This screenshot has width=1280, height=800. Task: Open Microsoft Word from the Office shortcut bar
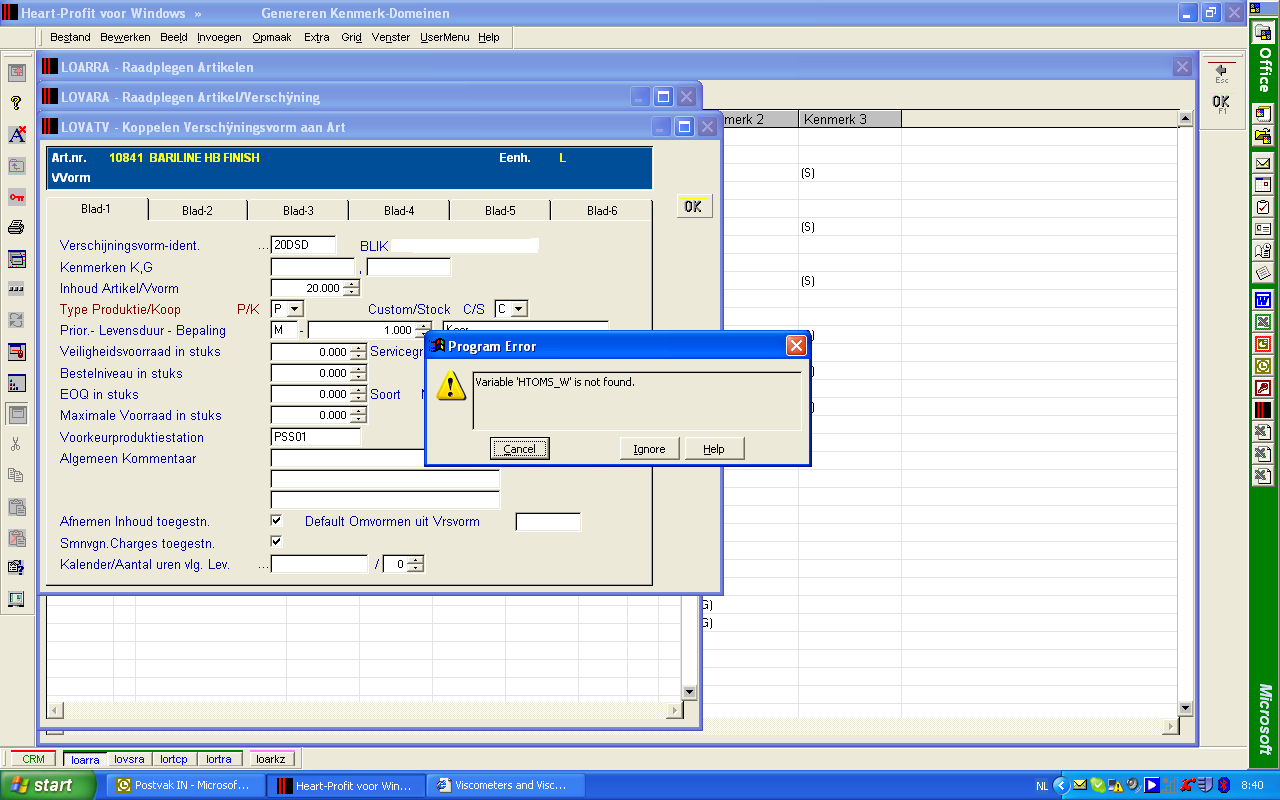click(1263, 300)
